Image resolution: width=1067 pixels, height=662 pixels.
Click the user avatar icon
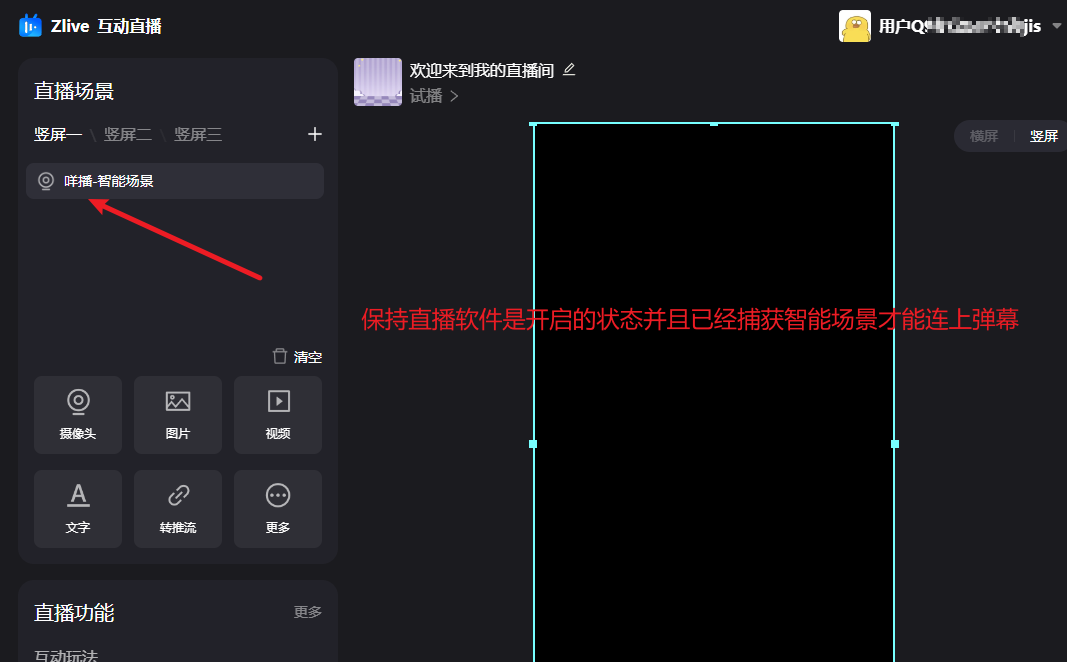(854, 25)
